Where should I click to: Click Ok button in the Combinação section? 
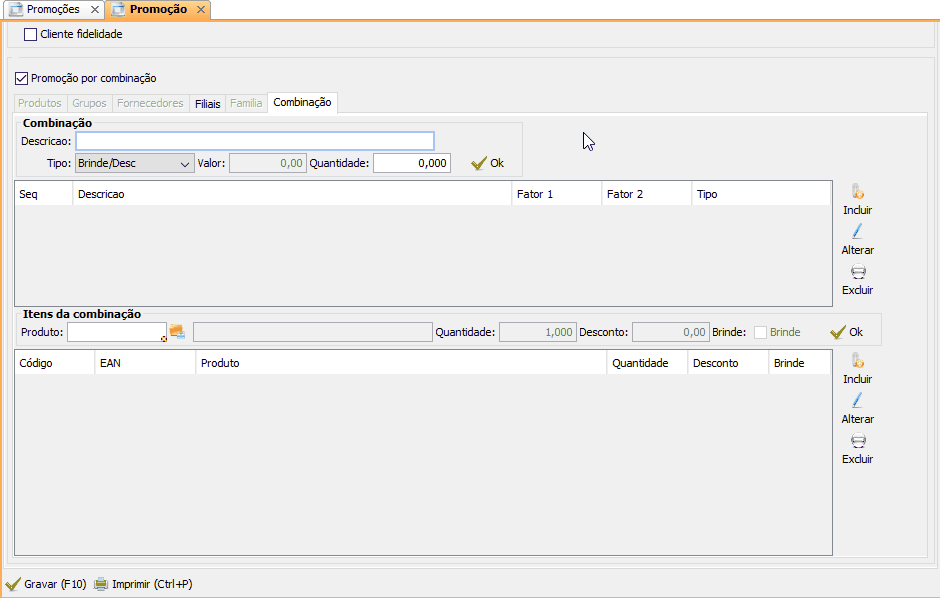(x=487, y=163)
